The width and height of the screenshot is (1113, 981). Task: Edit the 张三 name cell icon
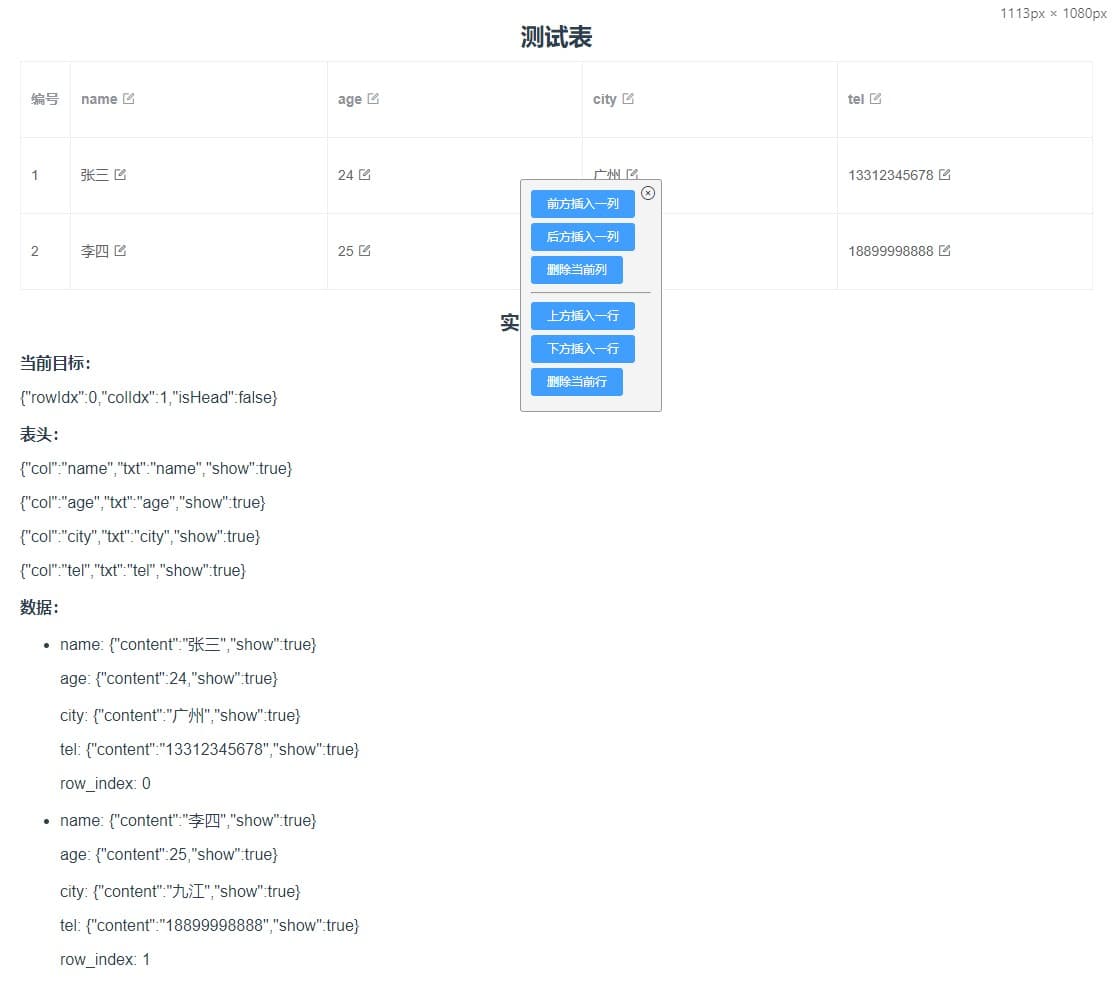(120, 175)
